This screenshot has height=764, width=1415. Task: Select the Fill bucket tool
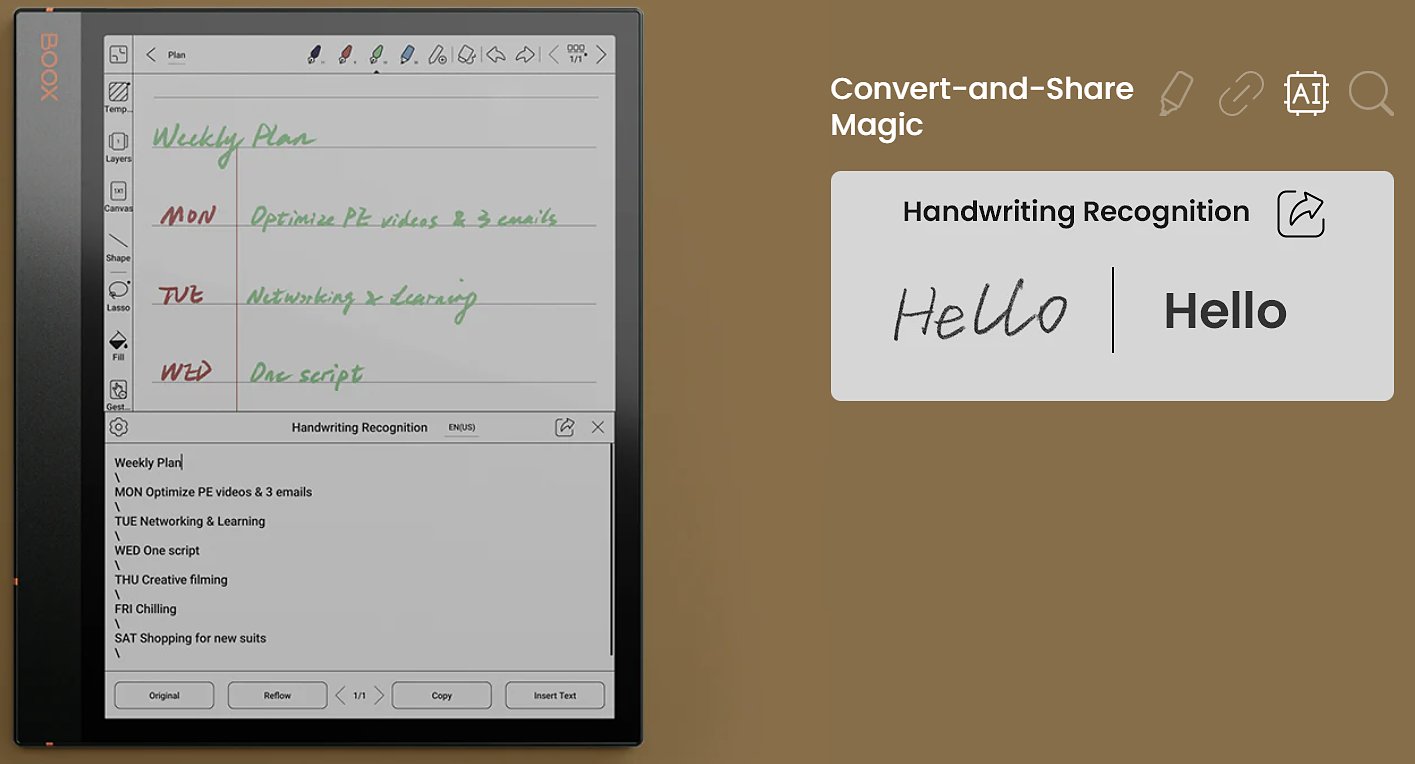pyautogui.click(x=118, y=342)
